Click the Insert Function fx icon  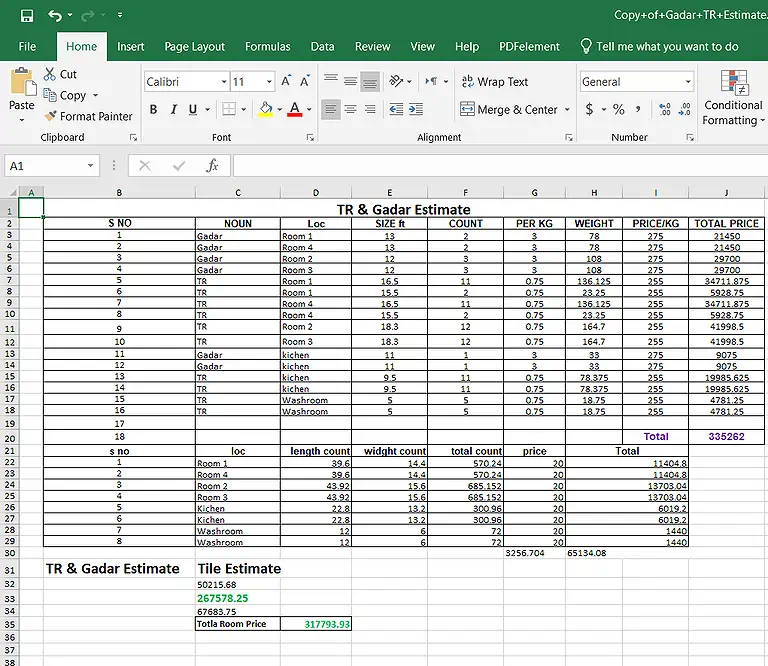[212, 166]
